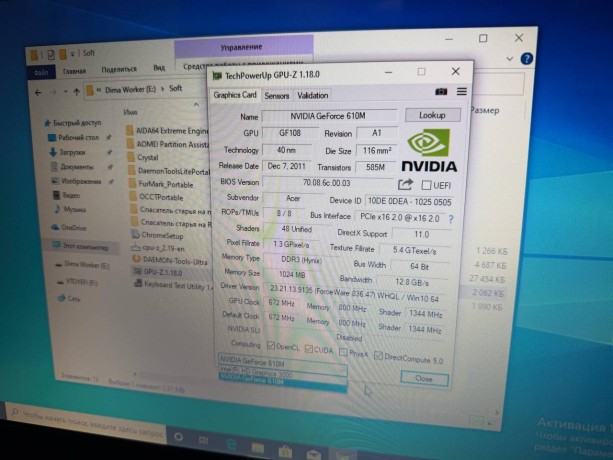This screenshot has height=460, width=613.
Task: Switch to the Sensors tab
Action: [277, 96]
